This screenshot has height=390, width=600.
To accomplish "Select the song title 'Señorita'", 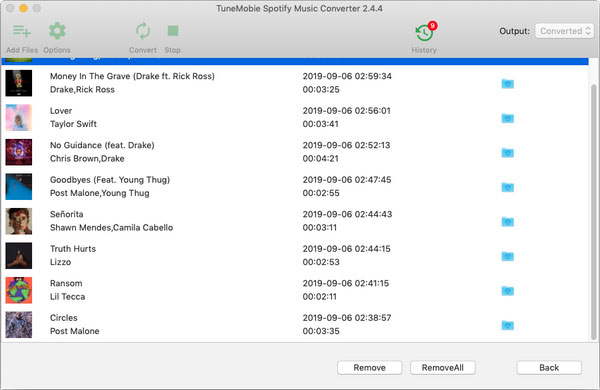I will 67,214.
